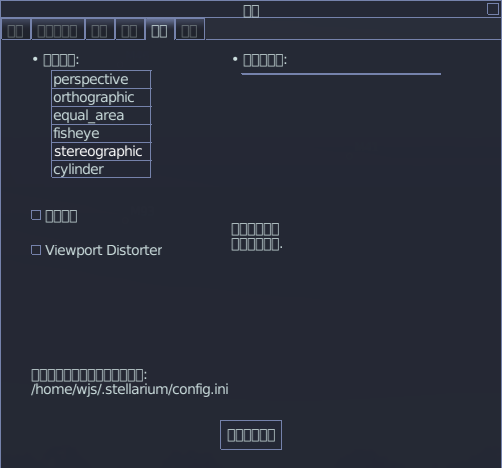Choose the cylinder projection option

(101, 169)
